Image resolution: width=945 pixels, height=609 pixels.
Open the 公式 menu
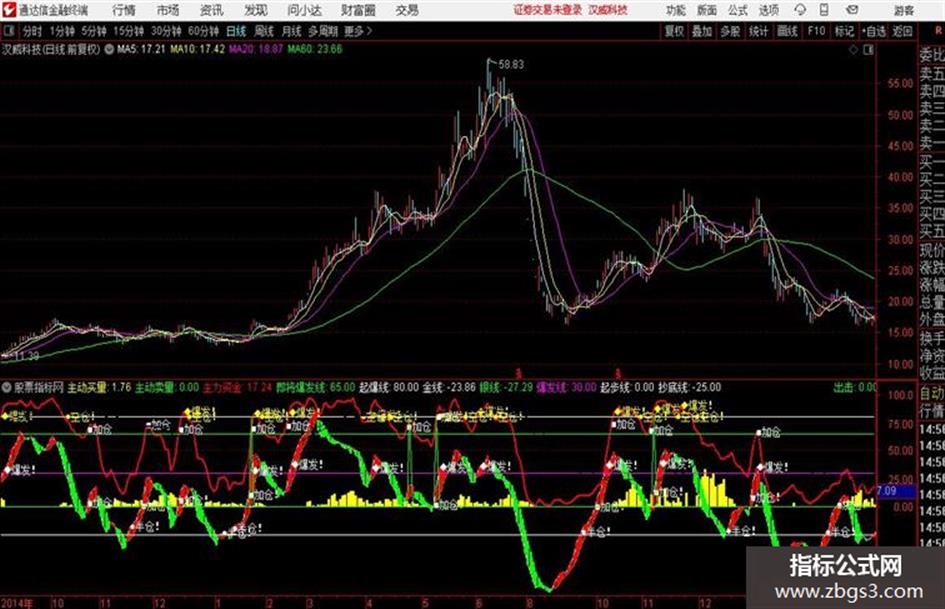tap(738, 10)
